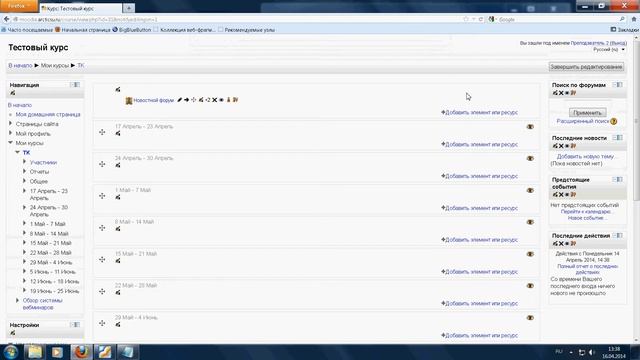Open Расширенный поиск link

(x=583, y=121)
